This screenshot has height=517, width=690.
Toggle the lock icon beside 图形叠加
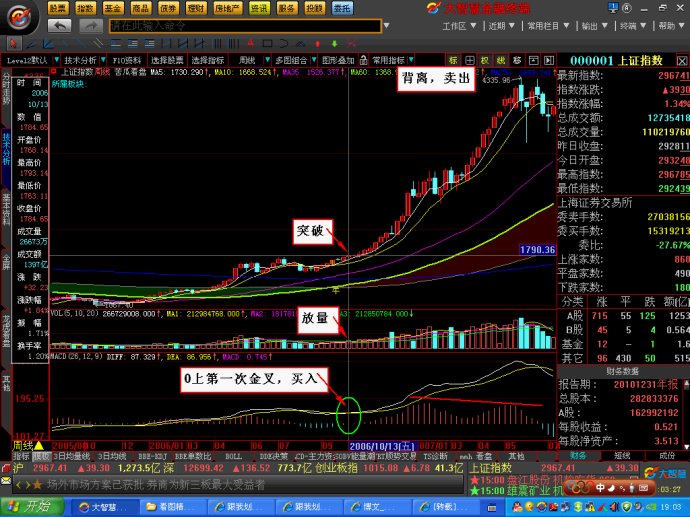[x=363, y=60]
